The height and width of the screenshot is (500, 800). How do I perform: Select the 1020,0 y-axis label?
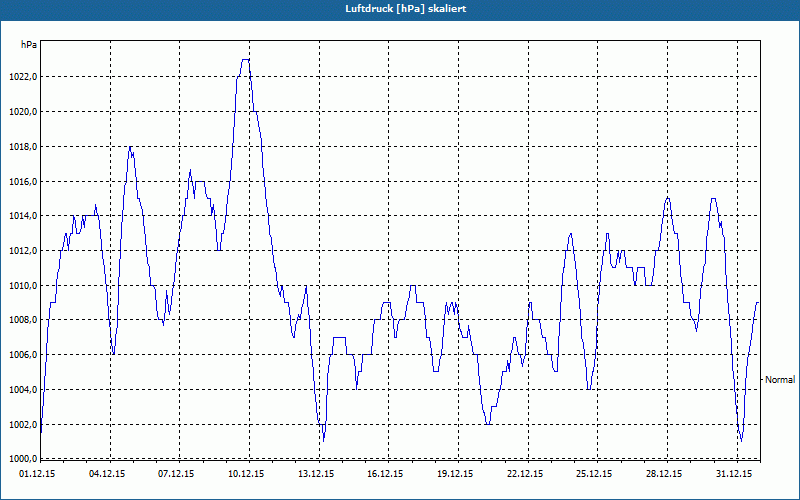pyautogui.click(x=22, y=112)
